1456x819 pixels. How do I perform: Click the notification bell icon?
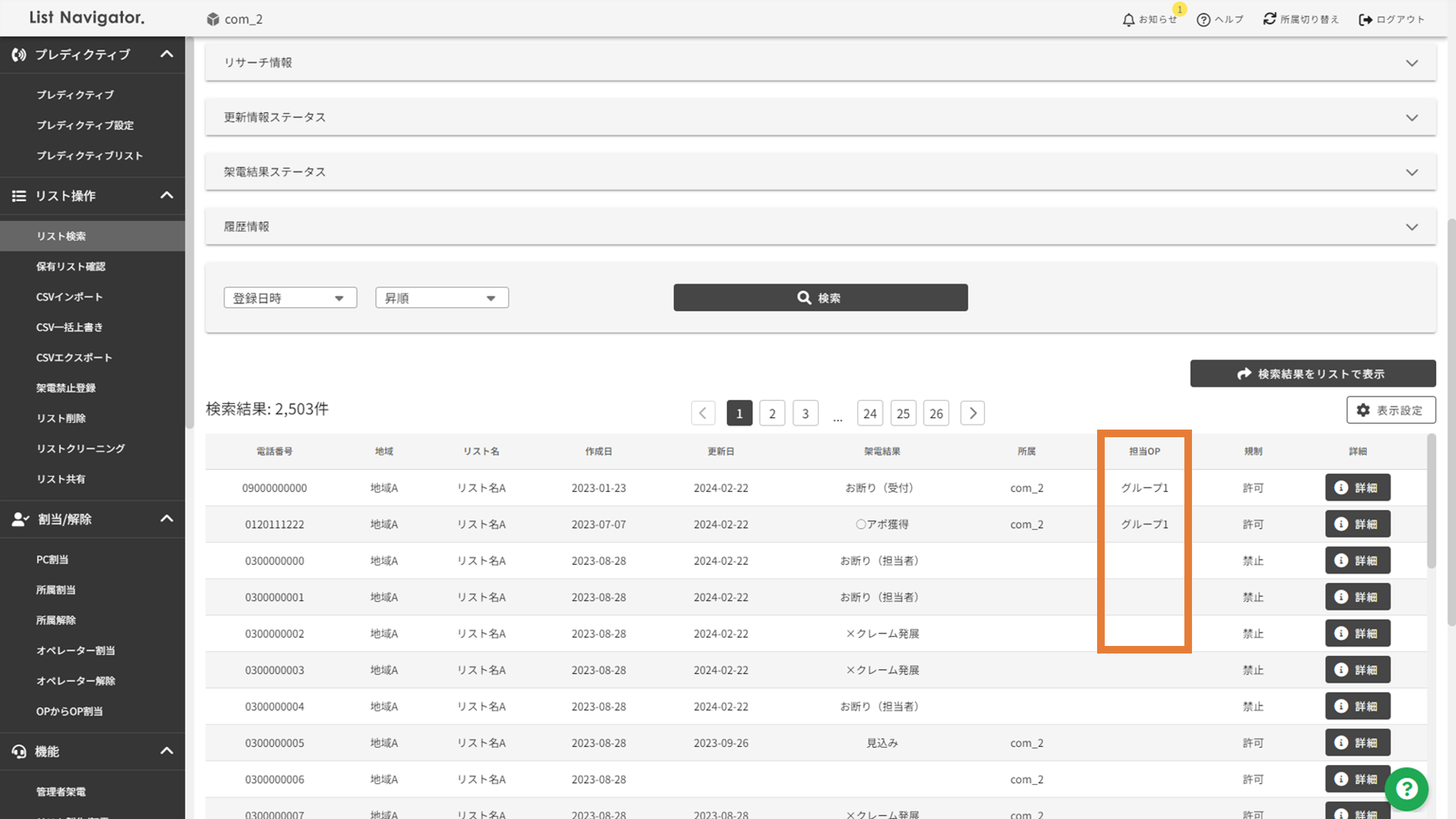pyautogui.click(x=1128, y=20)
